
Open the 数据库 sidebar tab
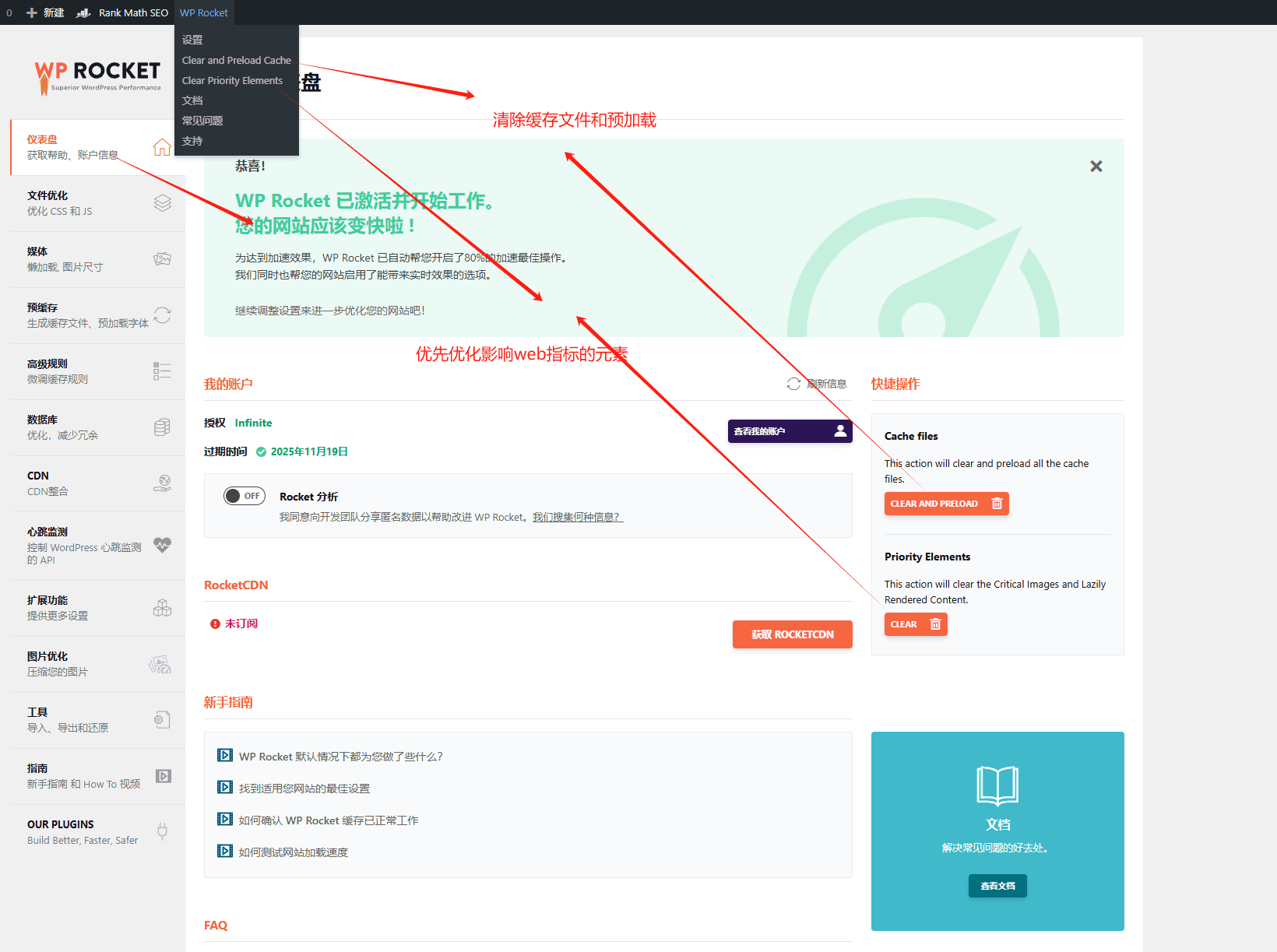pos(98,427)
